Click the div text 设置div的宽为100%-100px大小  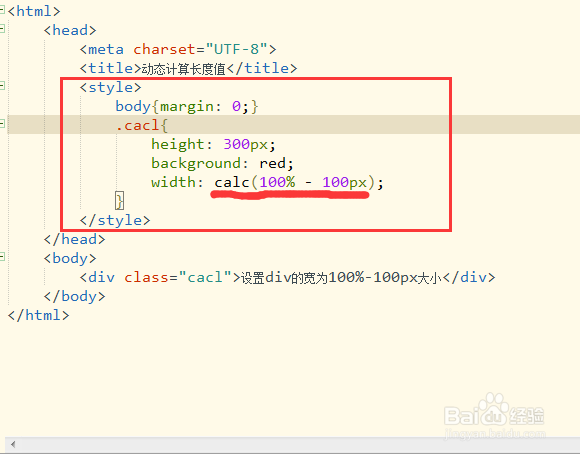[x=341, y=277]
